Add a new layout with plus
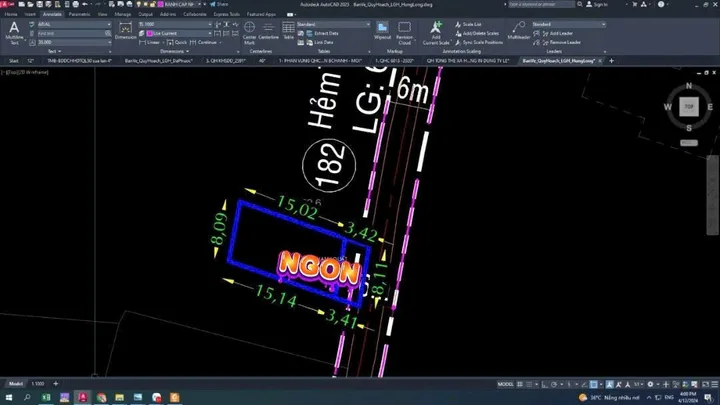The height and width of the screenshot is (405, 720). 56,383
